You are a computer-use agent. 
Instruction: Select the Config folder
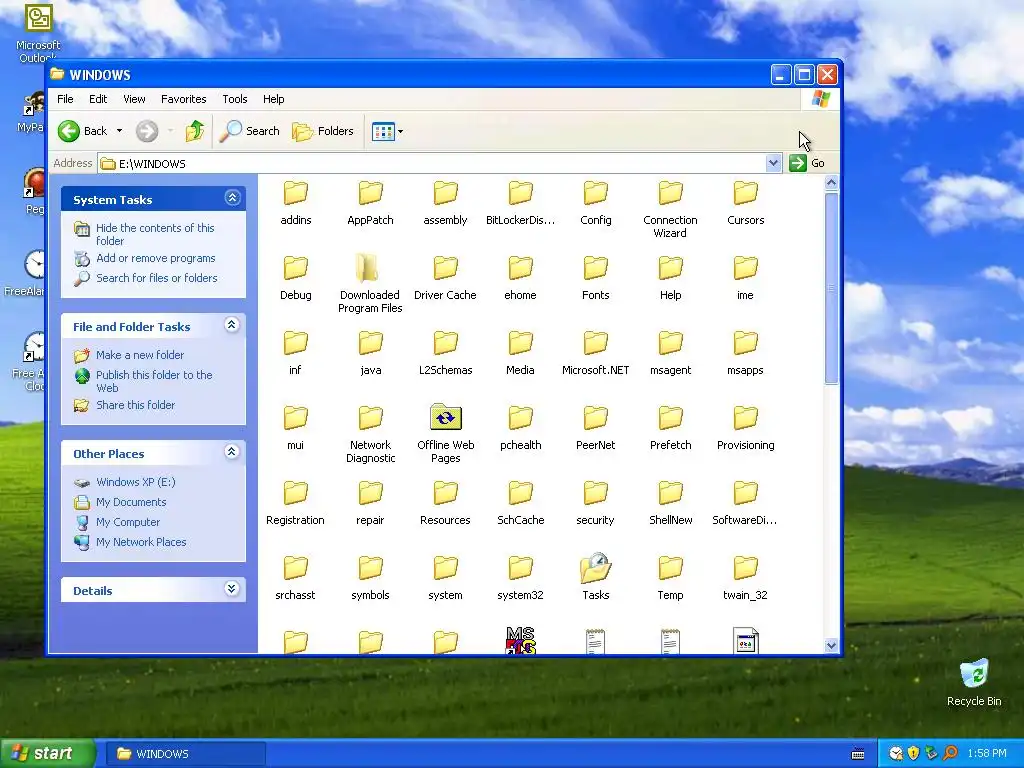pos(596,203)
